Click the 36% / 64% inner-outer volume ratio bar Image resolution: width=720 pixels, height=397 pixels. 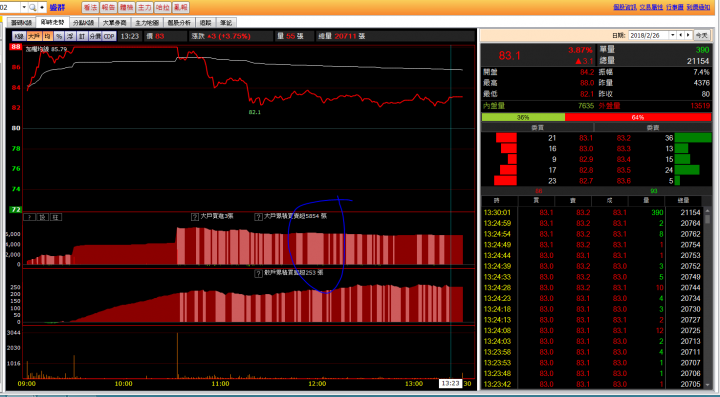pos(596,117)
